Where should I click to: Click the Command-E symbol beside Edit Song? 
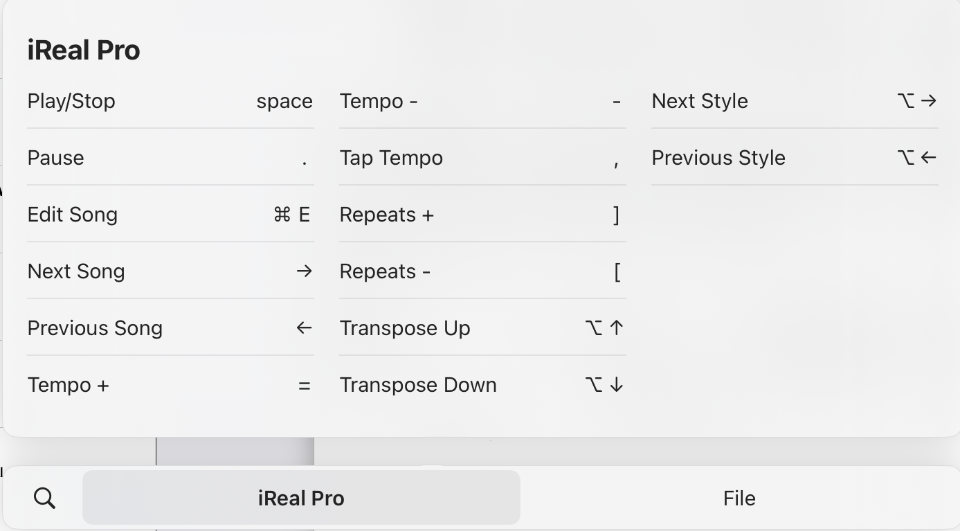pyautogui.click(x=292, y=215)
